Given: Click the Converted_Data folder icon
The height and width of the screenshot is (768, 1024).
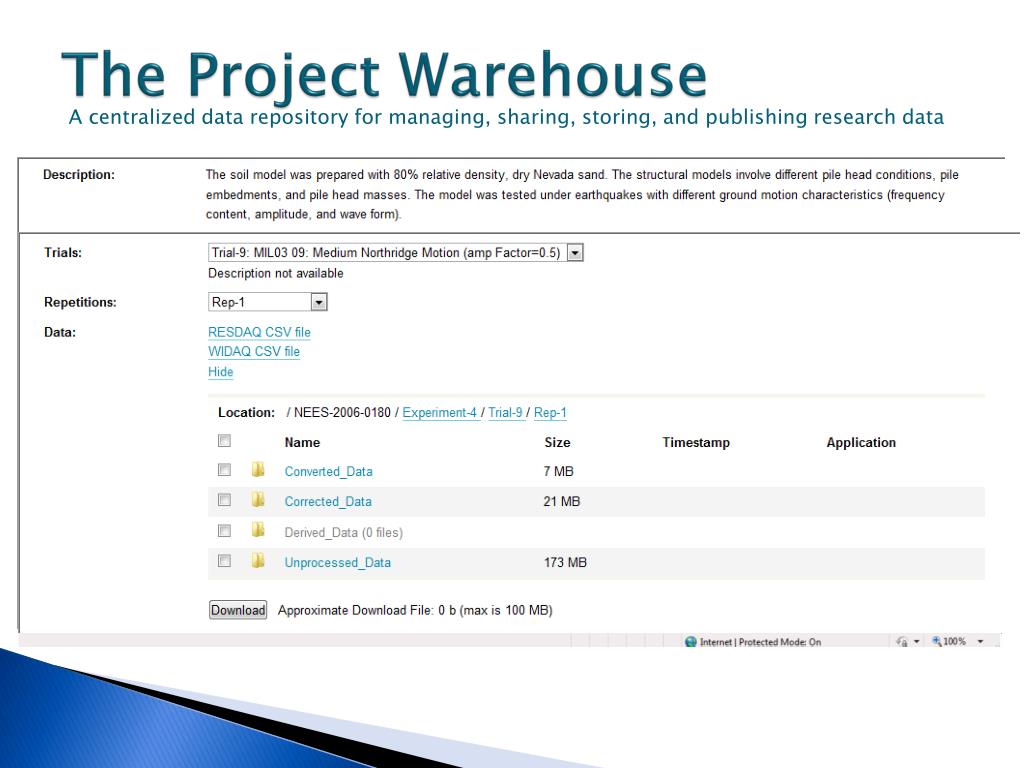Looking at the screenshot, I should coord(258,470).
